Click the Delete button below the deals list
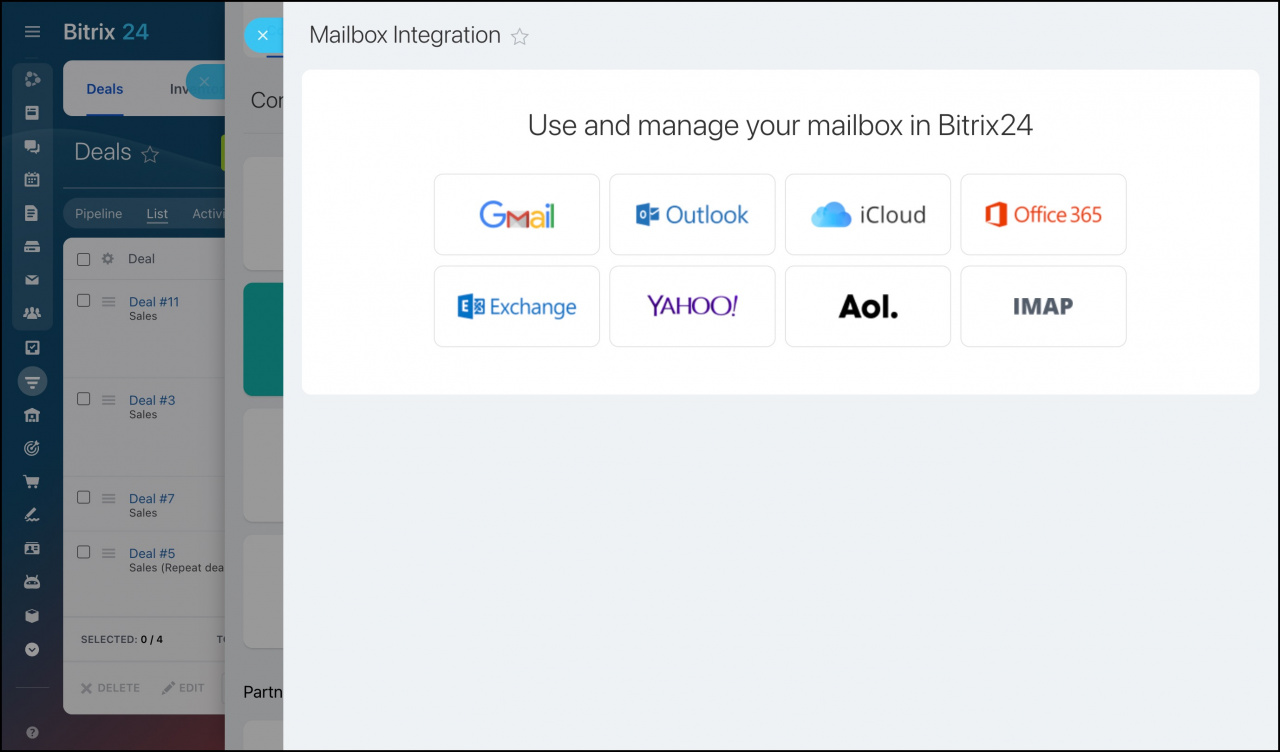The image size is (1280, 752). [x=110, y=688]
